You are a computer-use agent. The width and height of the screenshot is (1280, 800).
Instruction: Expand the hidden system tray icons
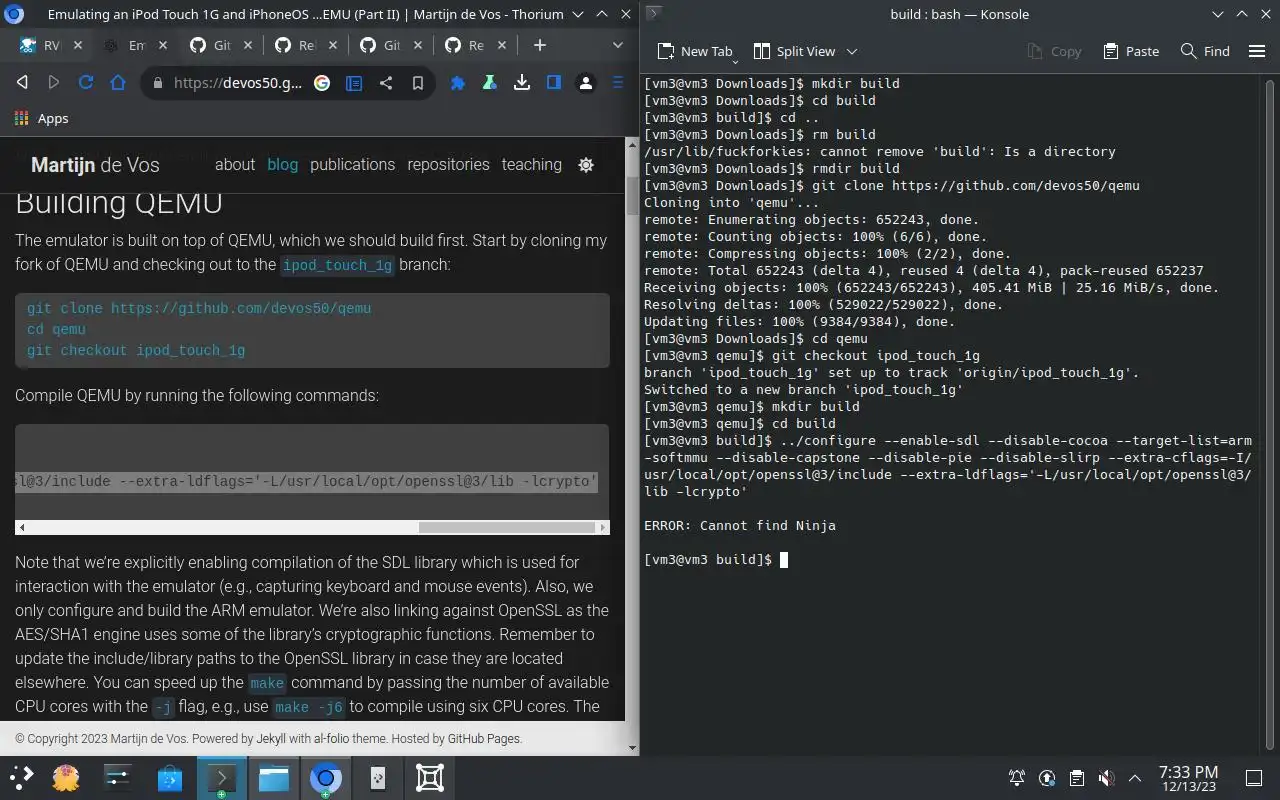click(x=1135, y=778)
